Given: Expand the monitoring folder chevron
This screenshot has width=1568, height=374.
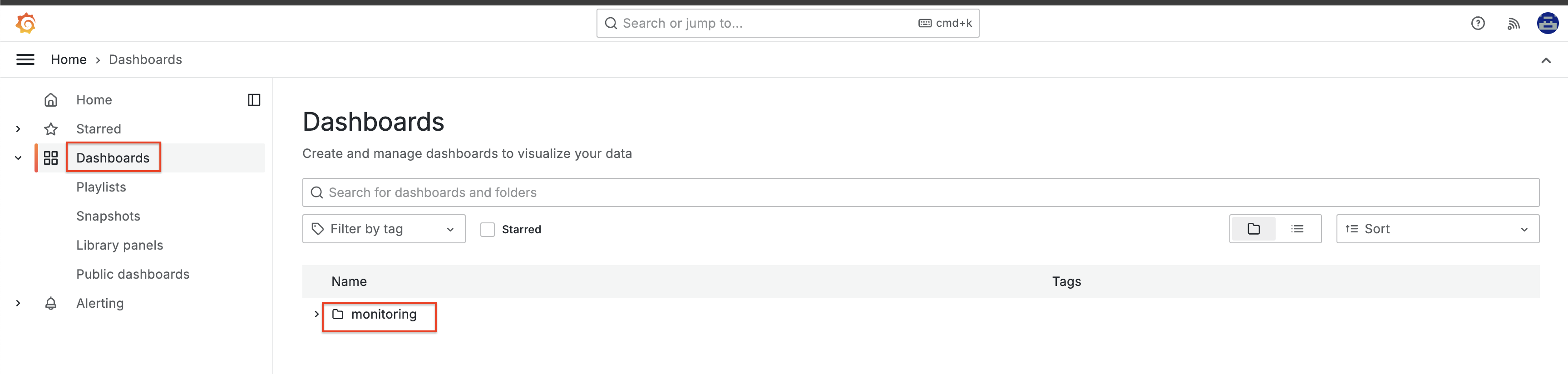Looking at the screenshot, I should tap(316, 314).
